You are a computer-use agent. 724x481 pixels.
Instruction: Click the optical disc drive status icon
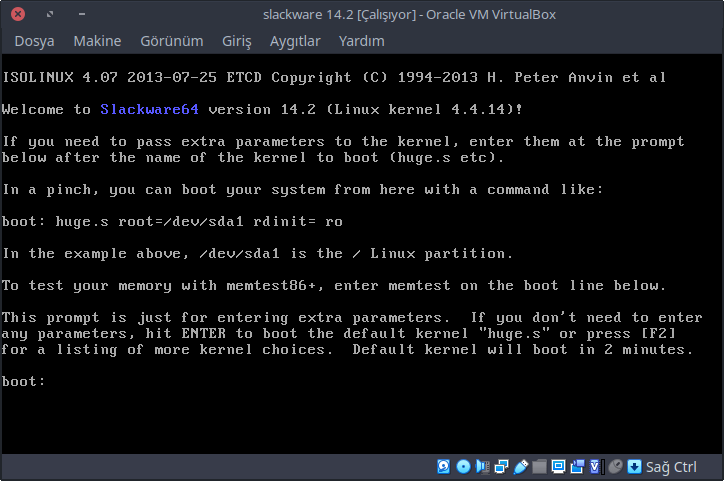[x=463, y=467]
